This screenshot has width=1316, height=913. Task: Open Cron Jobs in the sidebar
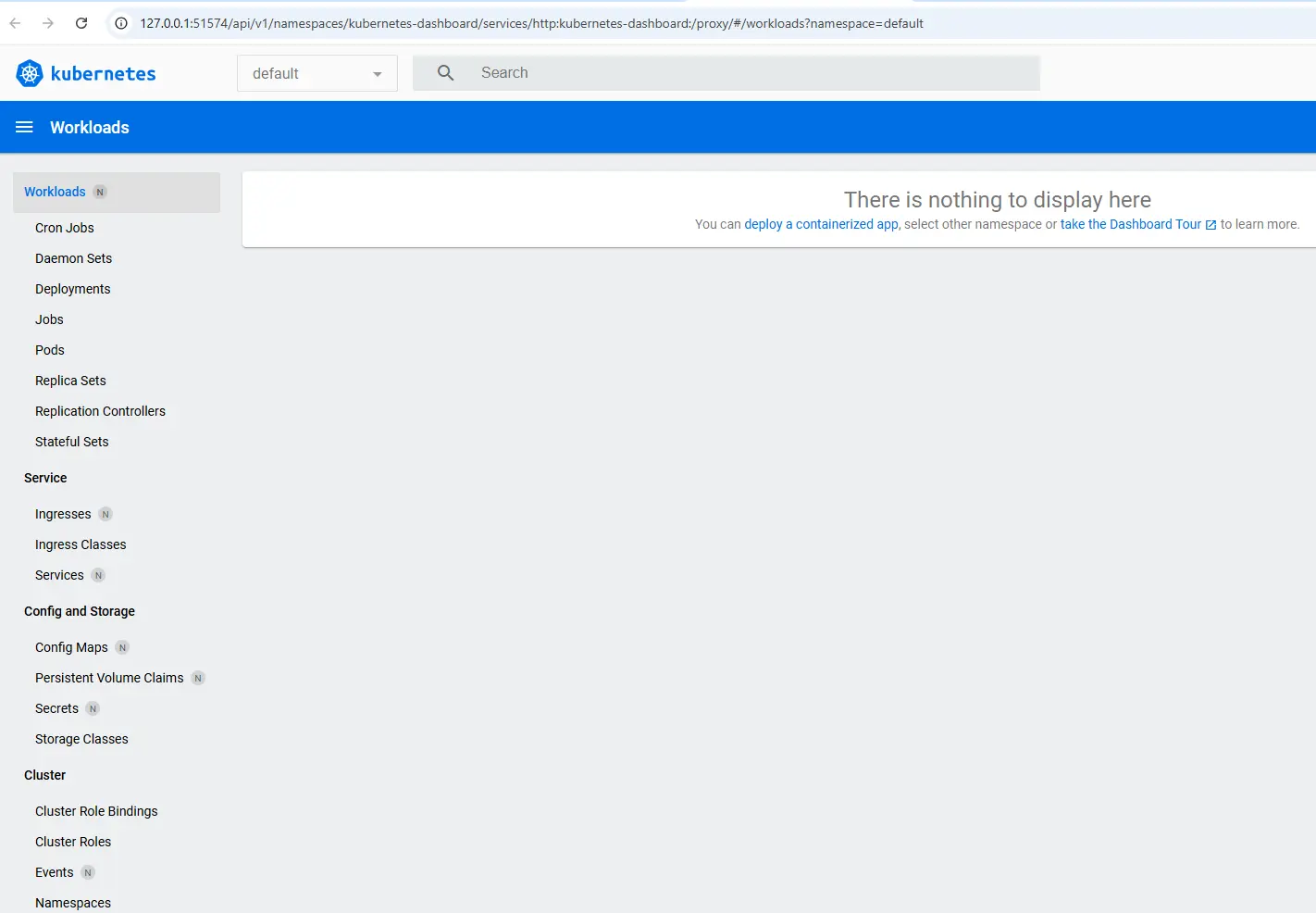(65, 228)
